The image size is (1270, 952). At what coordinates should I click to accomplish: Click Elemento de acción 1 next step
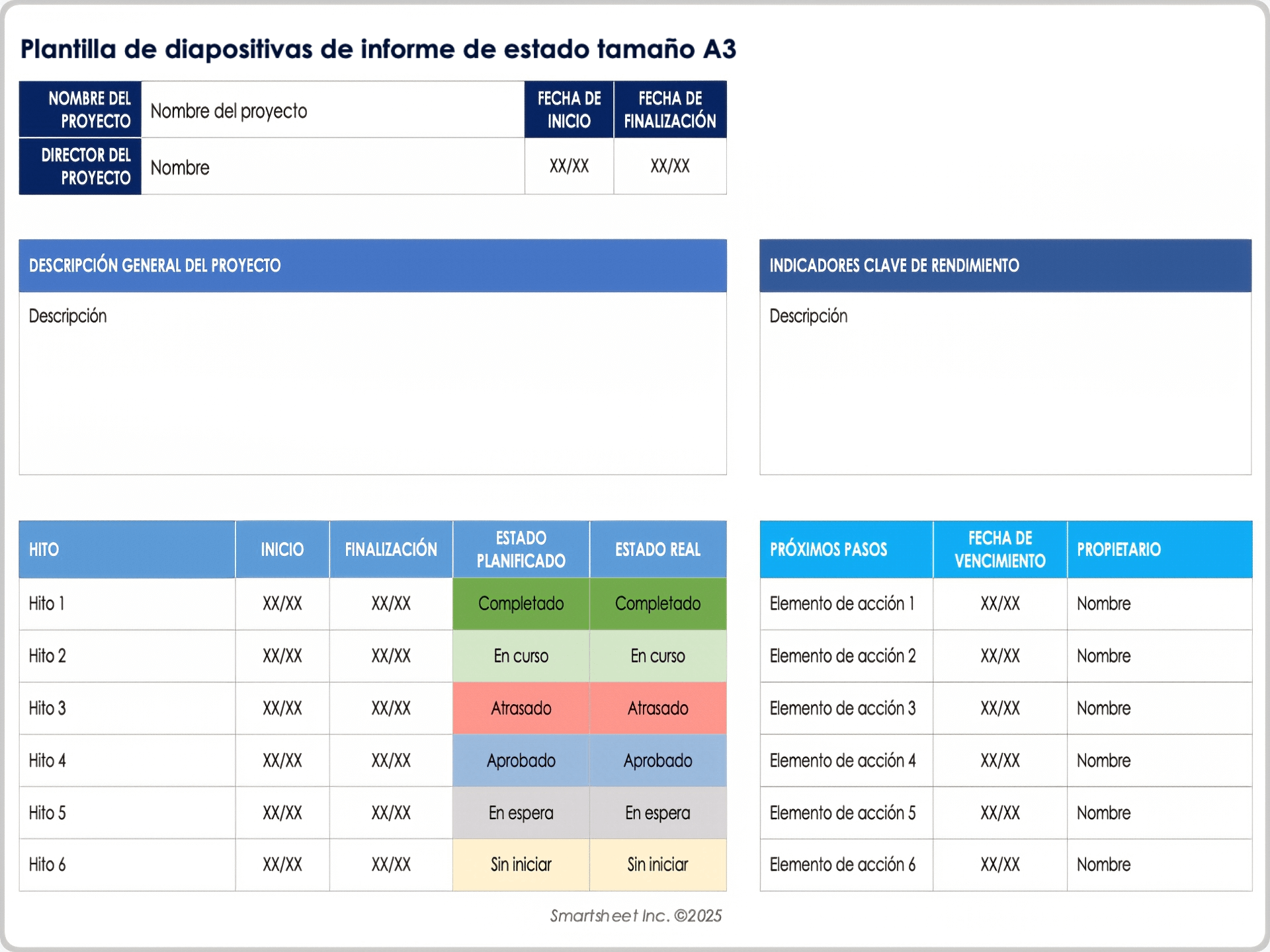846,603
